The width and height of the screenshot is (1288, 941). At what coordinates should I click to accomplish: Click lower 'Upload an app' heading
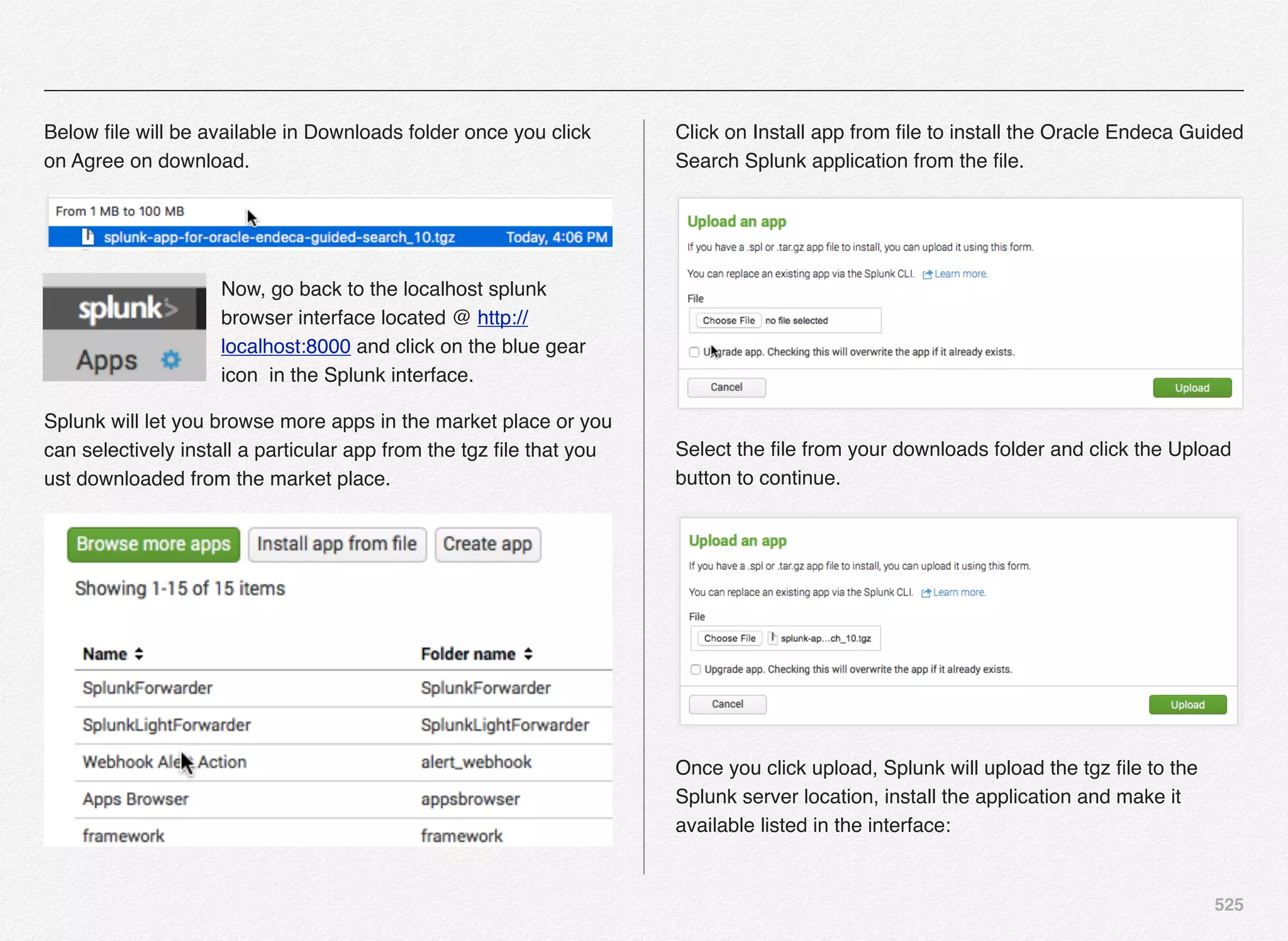click(x=738, y=541)
